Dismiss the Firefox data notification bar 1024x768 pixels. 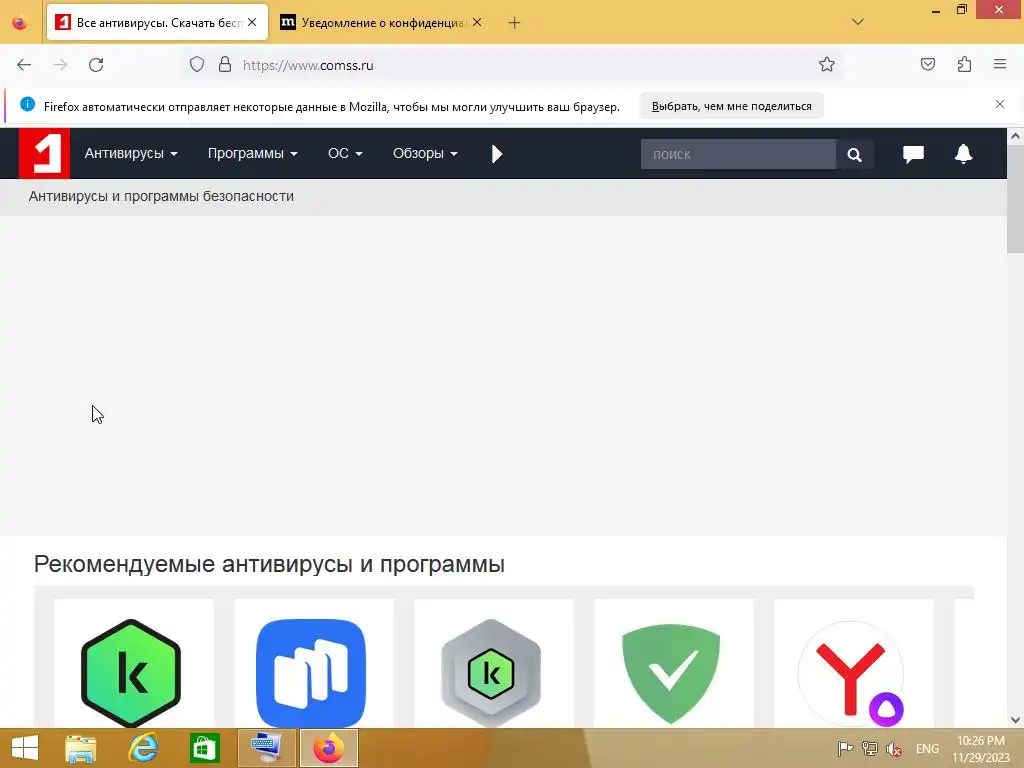pos(1000,104)
